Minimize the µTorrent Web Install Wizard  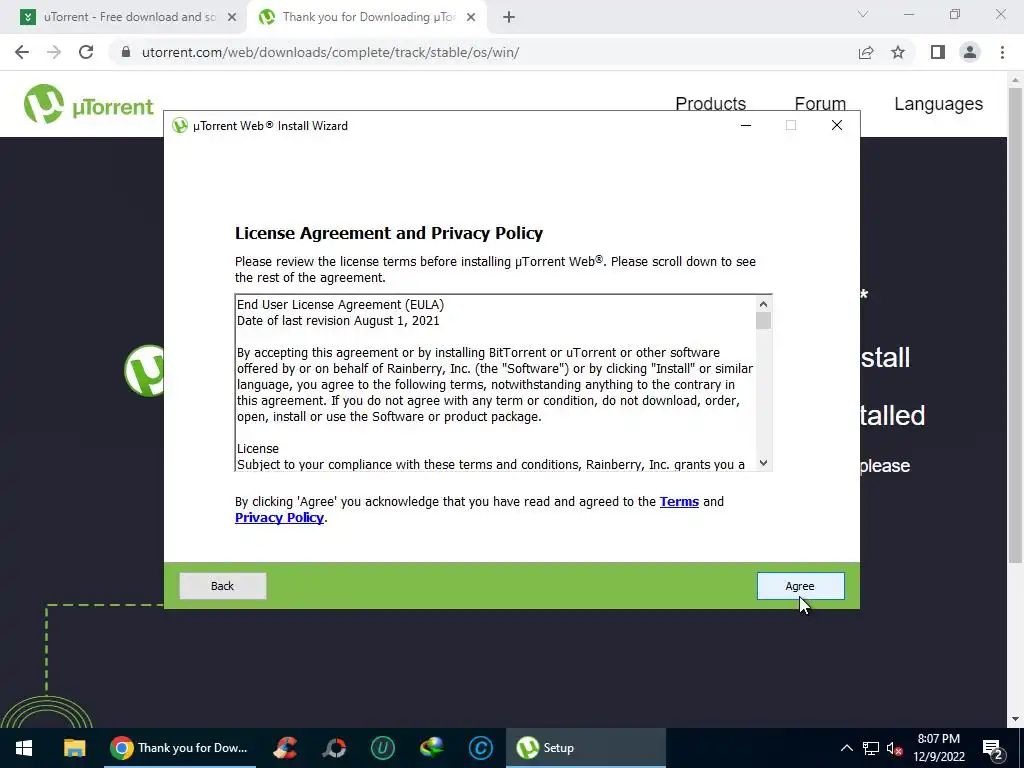[746, 125]
